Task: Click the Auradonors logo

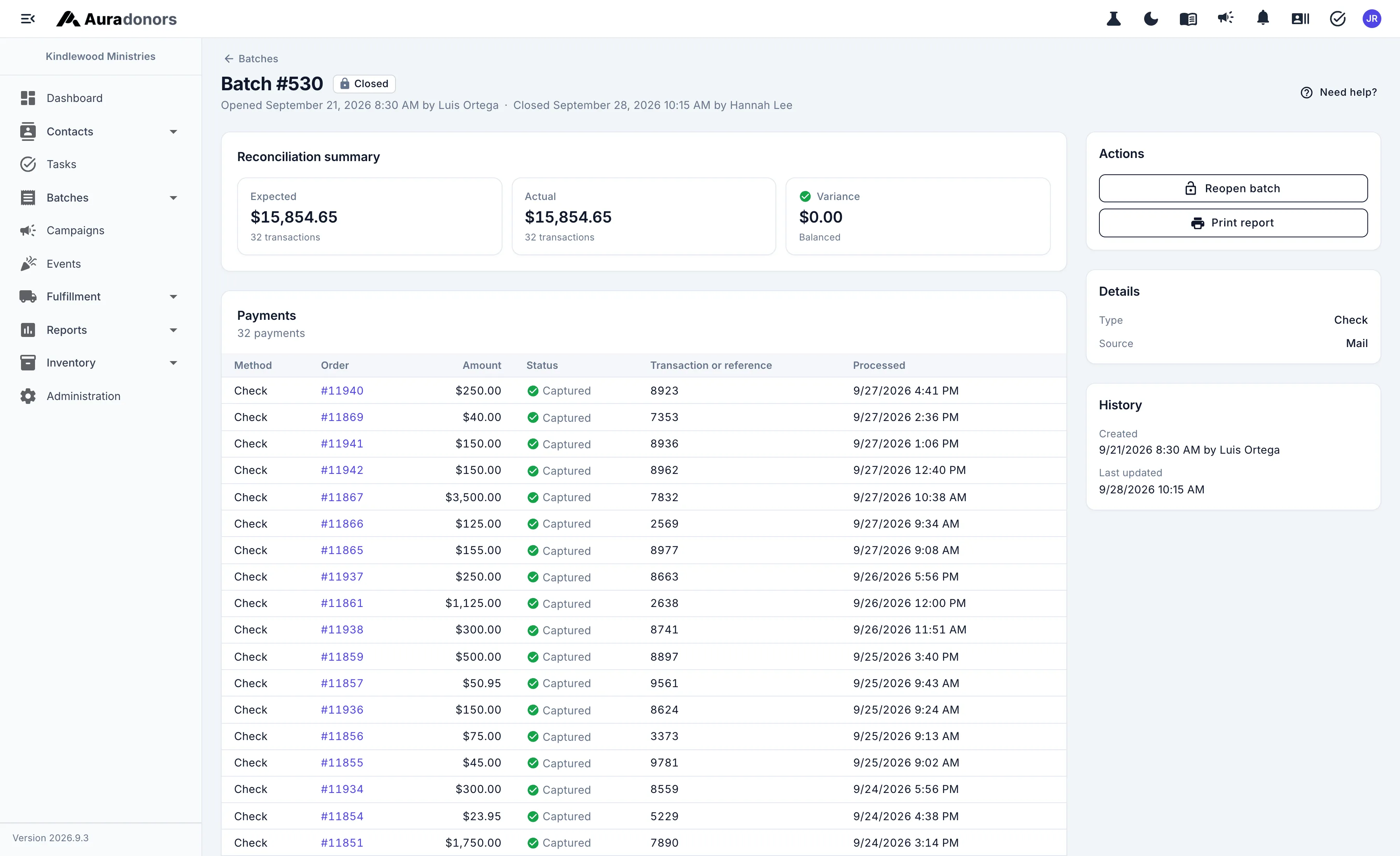Action: [117, 19]
